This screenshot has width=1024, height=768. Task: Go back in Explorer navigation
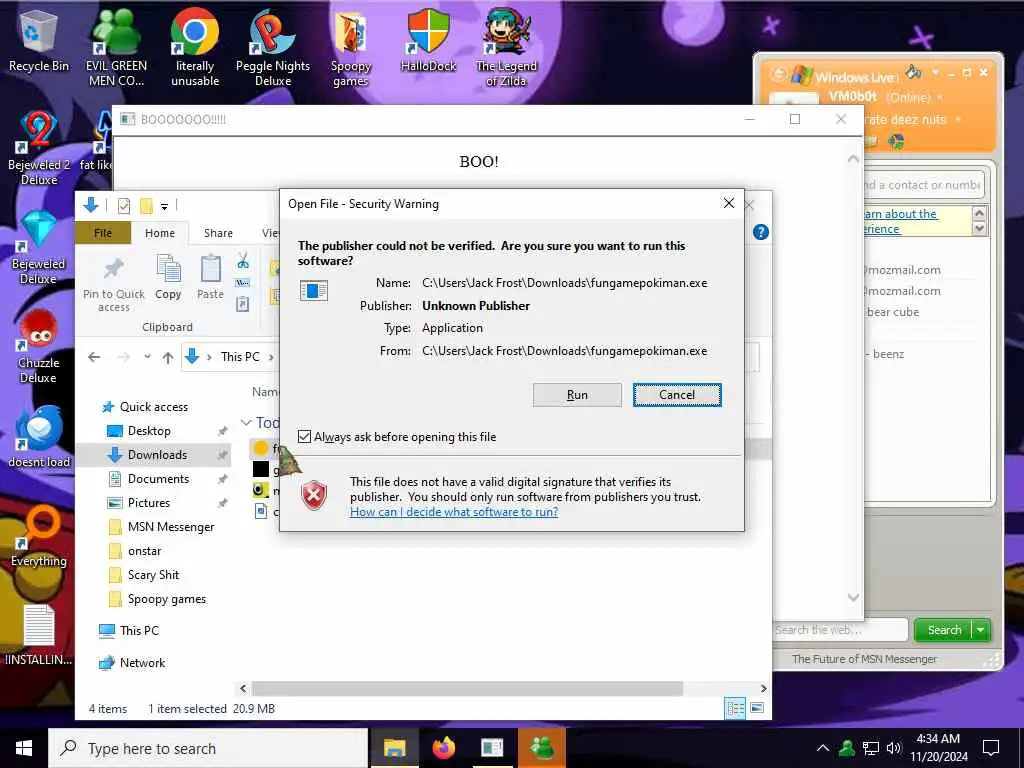(x=94, y=357)
